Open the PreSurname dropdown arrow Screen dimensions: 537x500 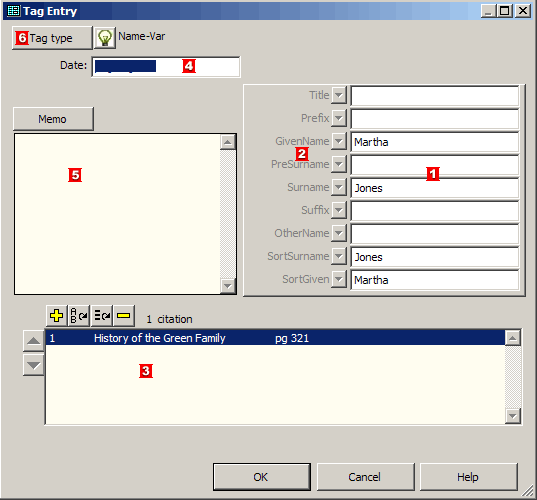pos(339,164)
